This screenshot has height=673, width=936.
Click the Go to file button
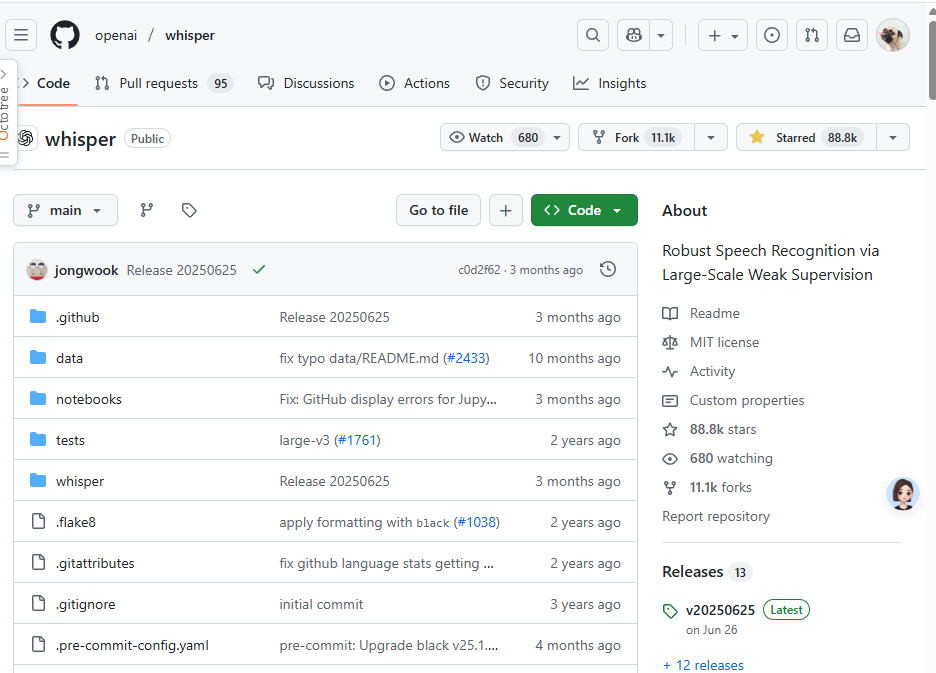pos(438,210)
